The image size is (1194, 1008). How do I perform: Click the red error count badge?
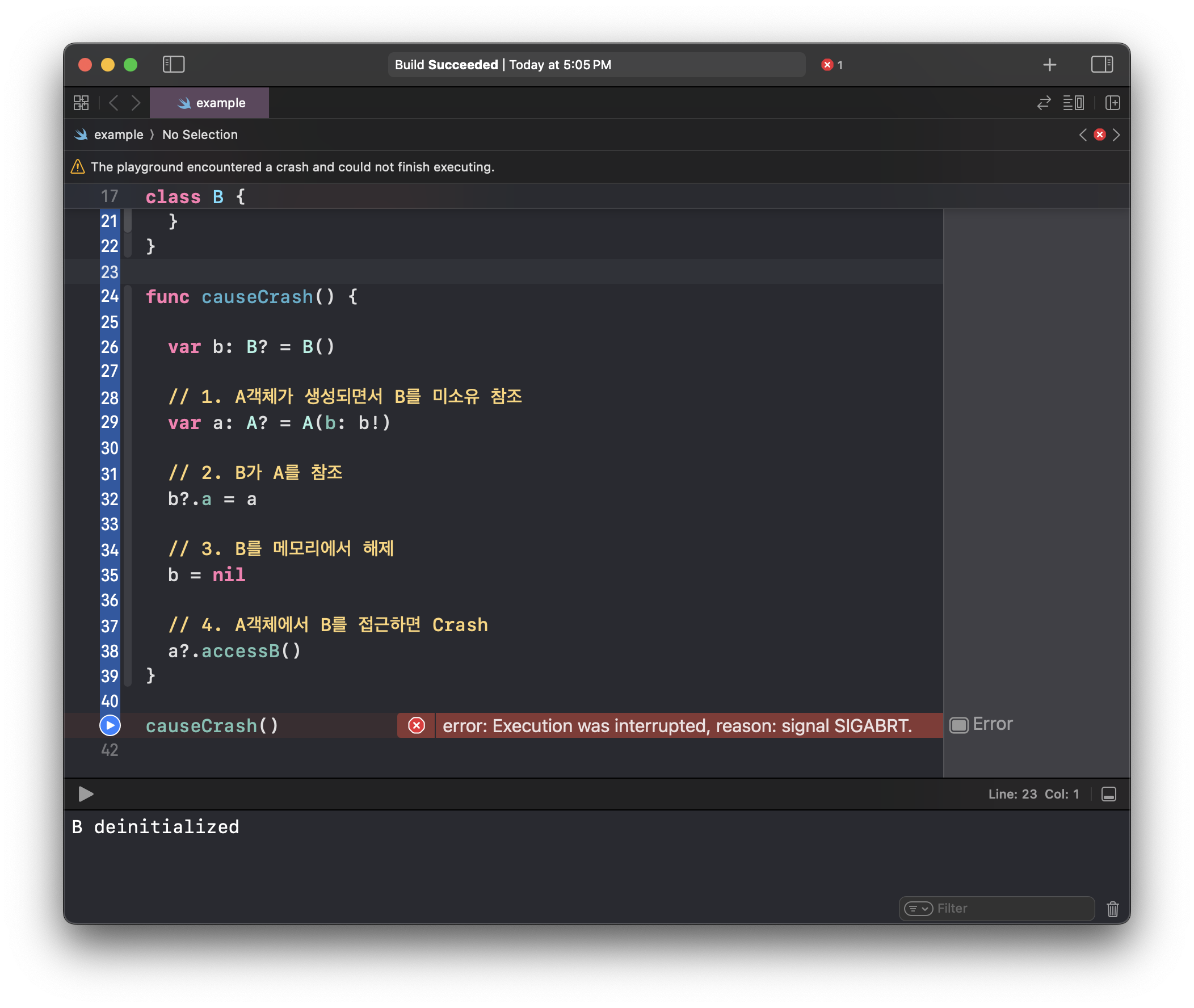(x=831, y=65)
